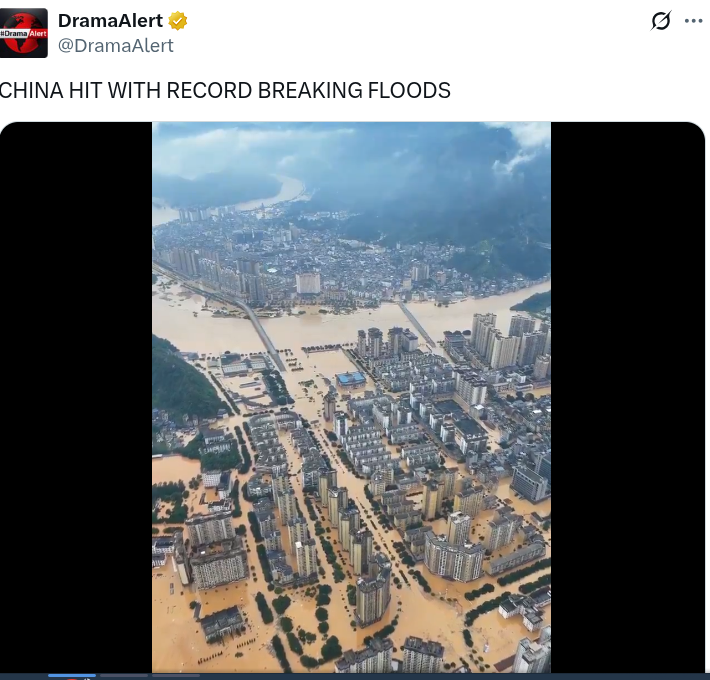Click the gold verified badge

click(x=178, y=21)
